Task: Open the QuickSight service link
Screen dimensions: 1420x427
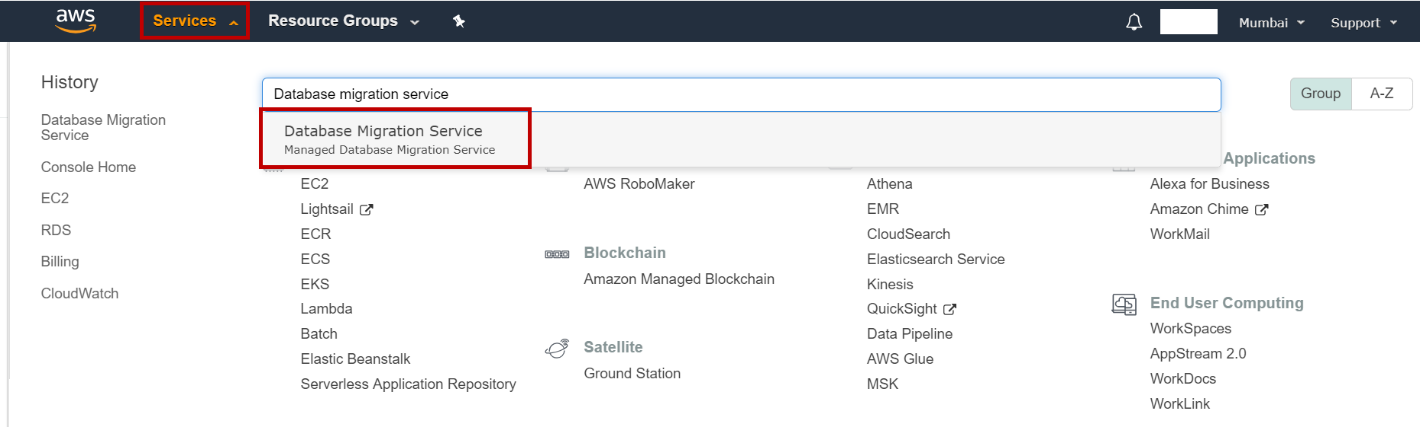Action: pyautogui.click(x=901, y=309)
